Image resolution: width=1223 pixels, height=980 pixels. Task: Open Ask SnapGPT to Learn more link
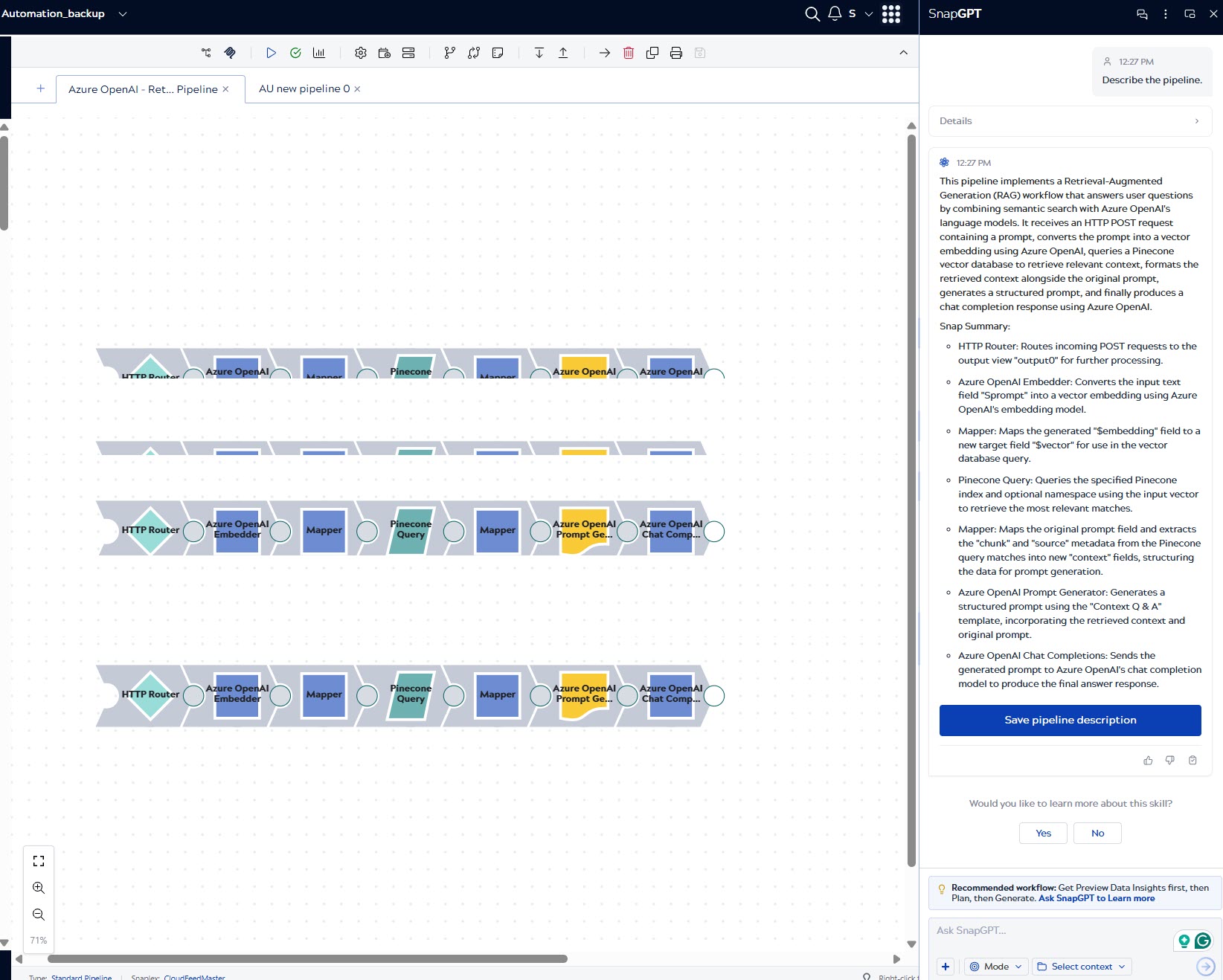pyautogui.click(x=1097, y=898)
